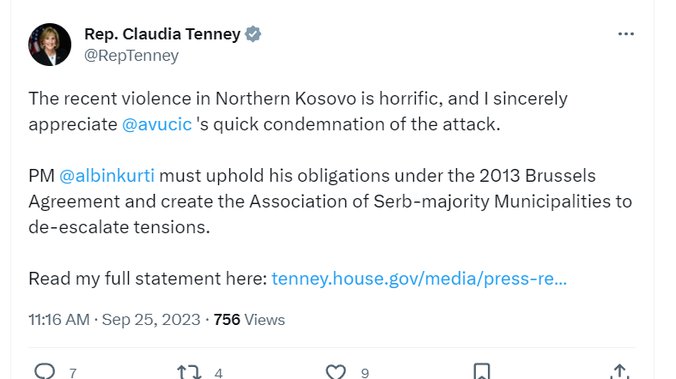Click the Sep 25, 2023 date
The width and height of the screenshot is (676, 379).
coord(151,320)
